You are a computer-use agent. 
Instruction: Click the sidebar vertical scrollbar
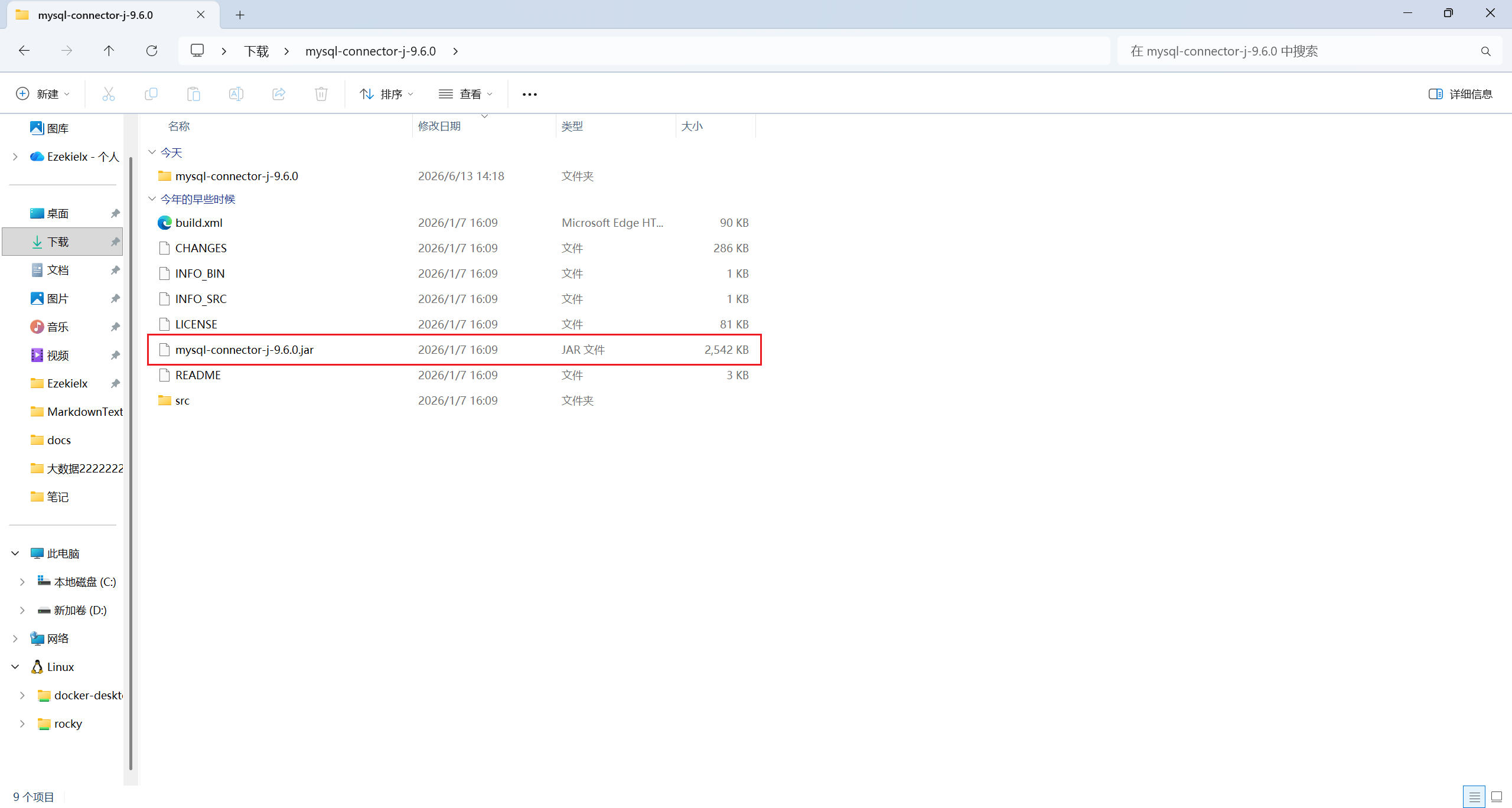(x=131, y=464)
